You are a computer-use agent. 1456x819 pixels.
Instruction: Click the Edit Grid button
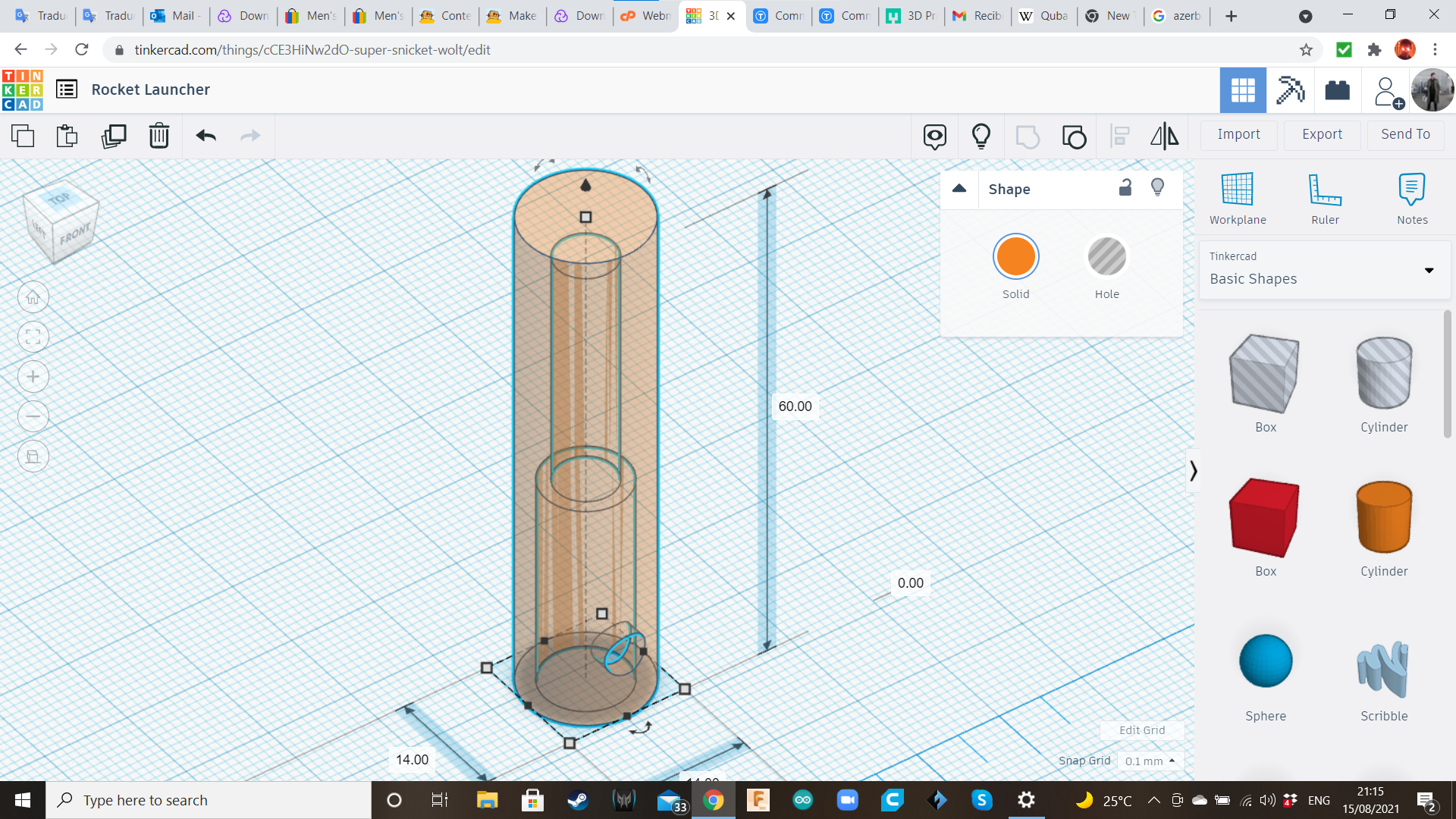1141,729
